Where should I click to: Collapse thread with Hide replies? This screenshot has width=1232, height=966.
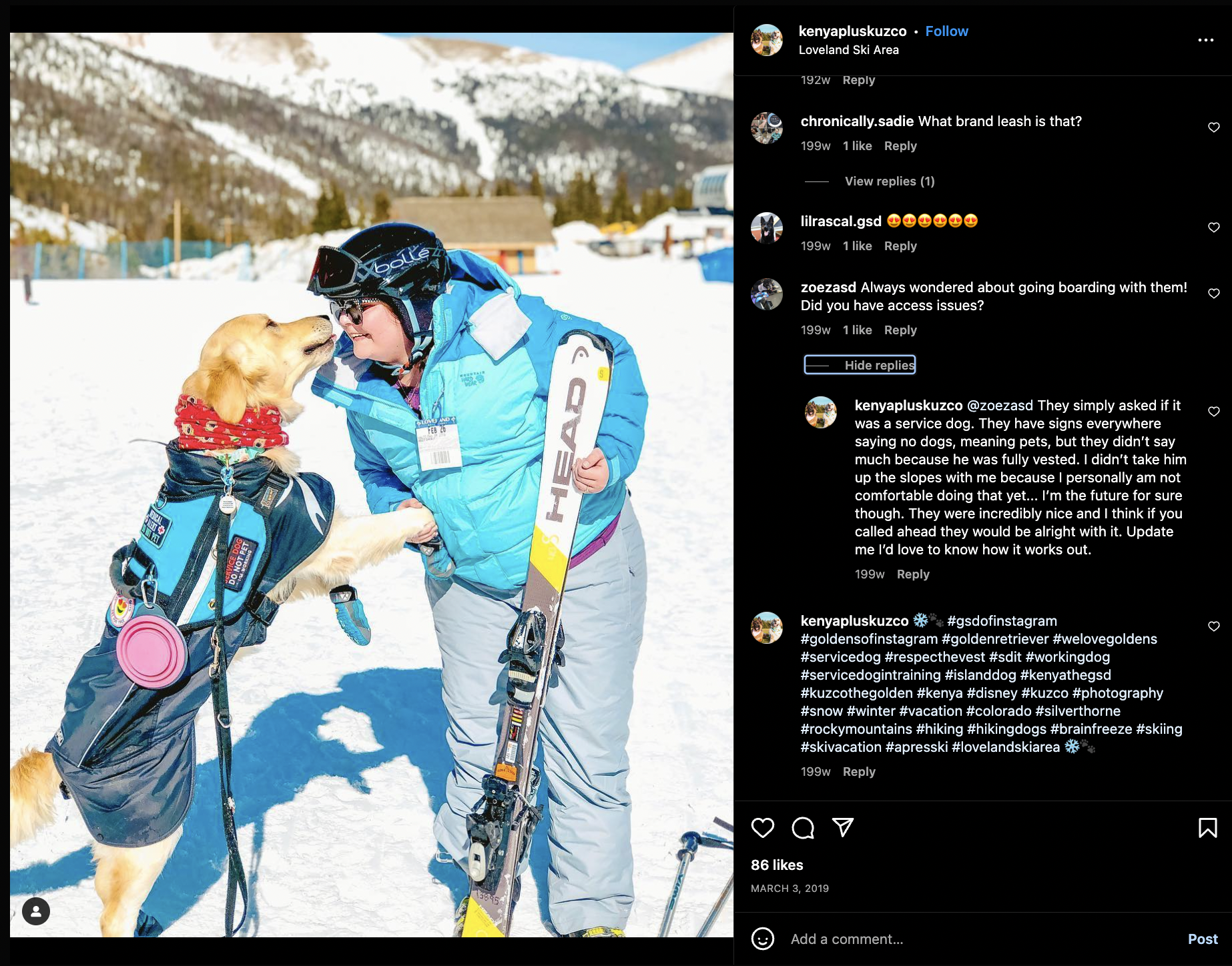860,365
